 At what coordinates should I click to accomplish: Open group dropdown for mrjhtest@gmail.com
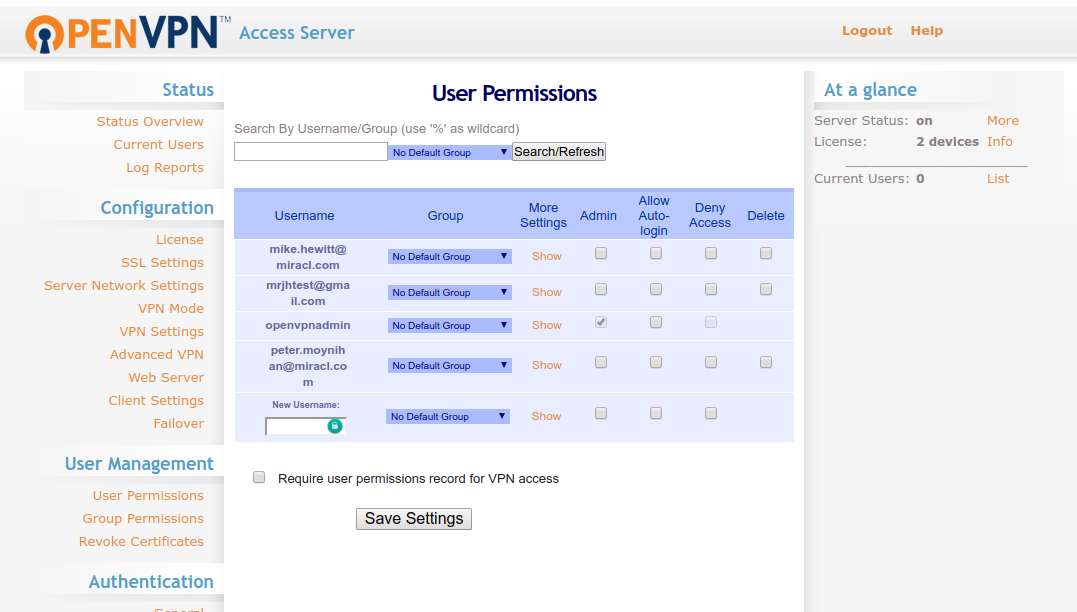tap(450, 293)
